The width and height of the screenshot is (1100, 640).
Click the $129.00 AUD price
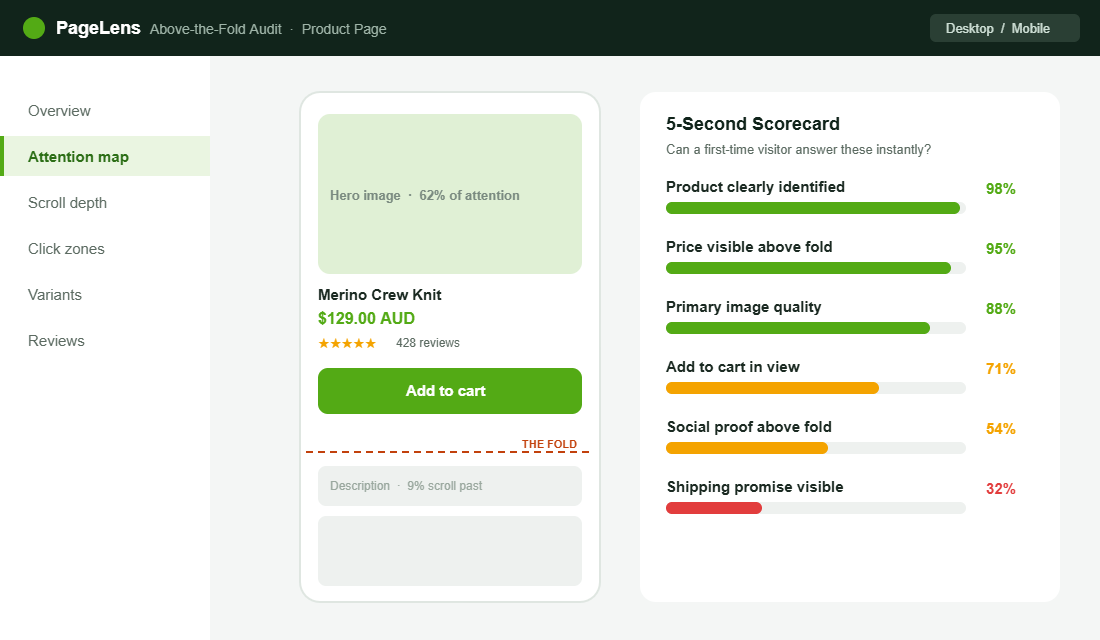pyautogui.click(x=366, y=318)
